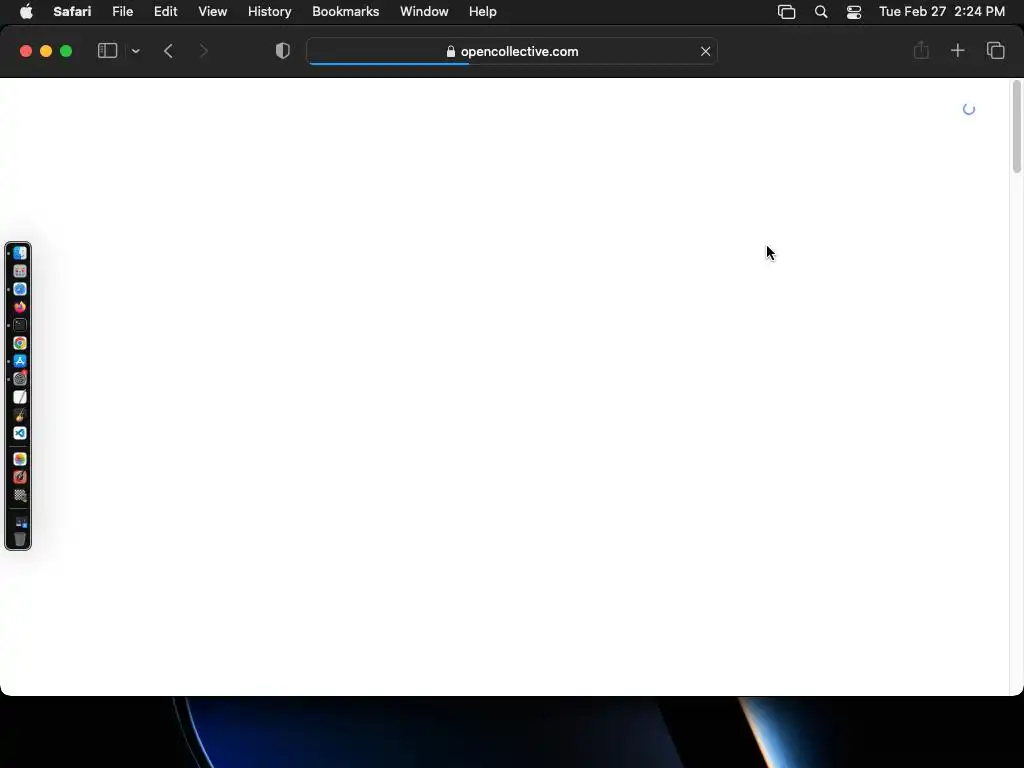This screenshot has height=768, width=1024.
Task: Open the red compass app in dock
Action: tap(20, 477)
